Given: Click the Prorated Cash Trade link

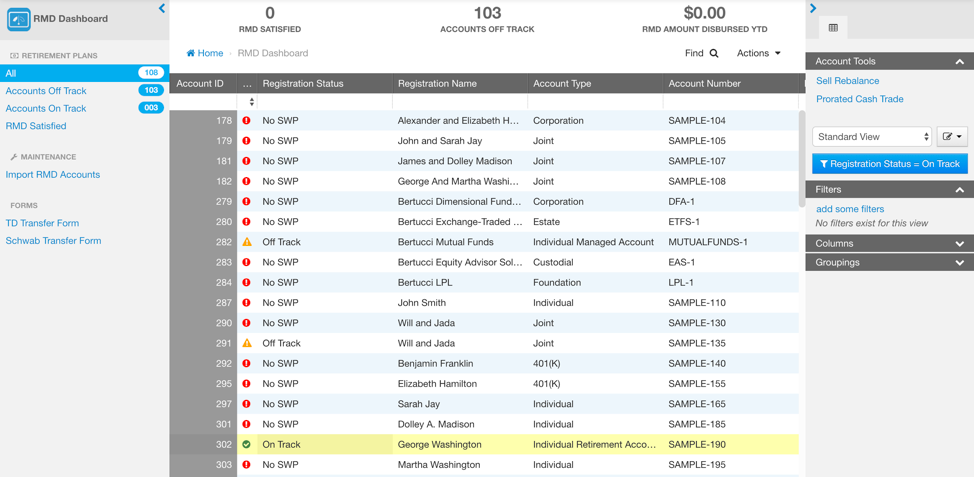Looking at the screenshot, I should (x=860, y=99).
